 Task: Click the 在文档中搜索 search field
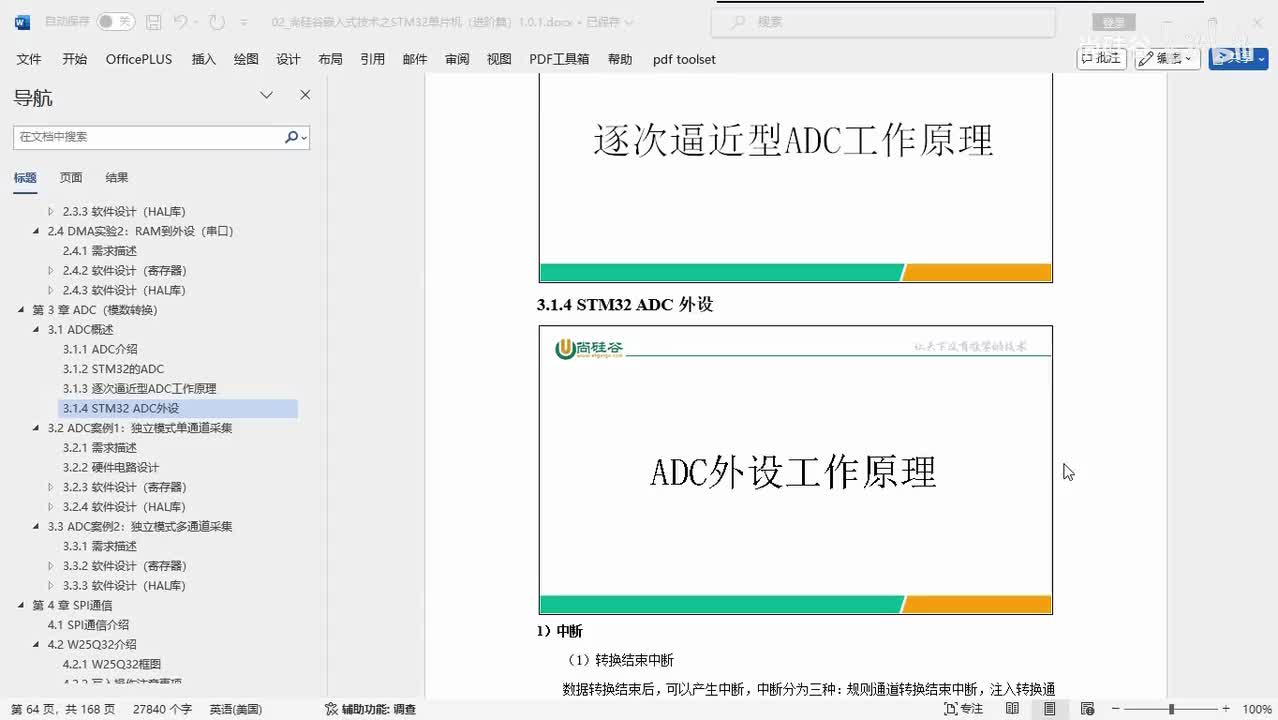pos(148,137)
